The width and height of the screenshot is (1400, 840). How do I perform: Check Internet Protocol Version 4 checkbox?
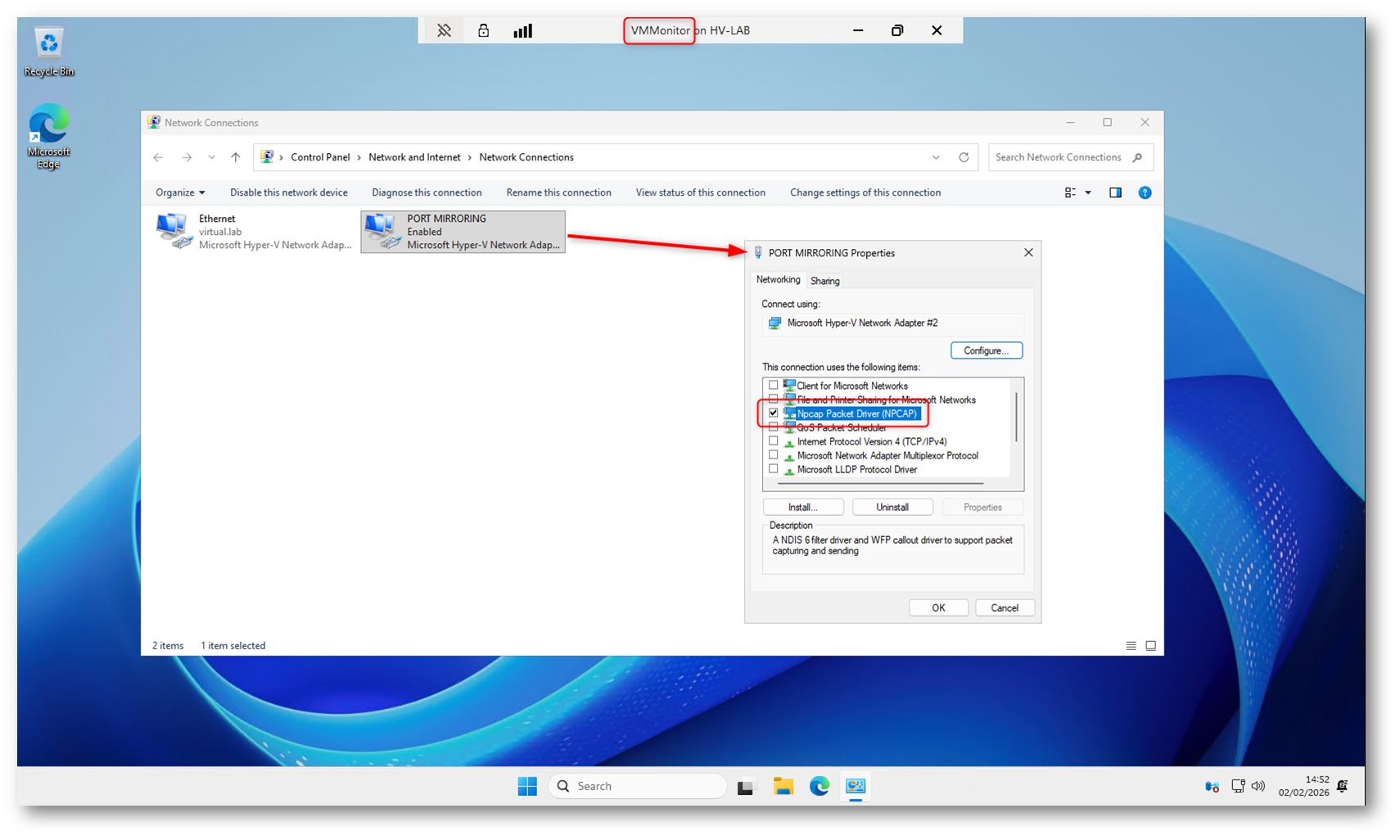point(774,441)
